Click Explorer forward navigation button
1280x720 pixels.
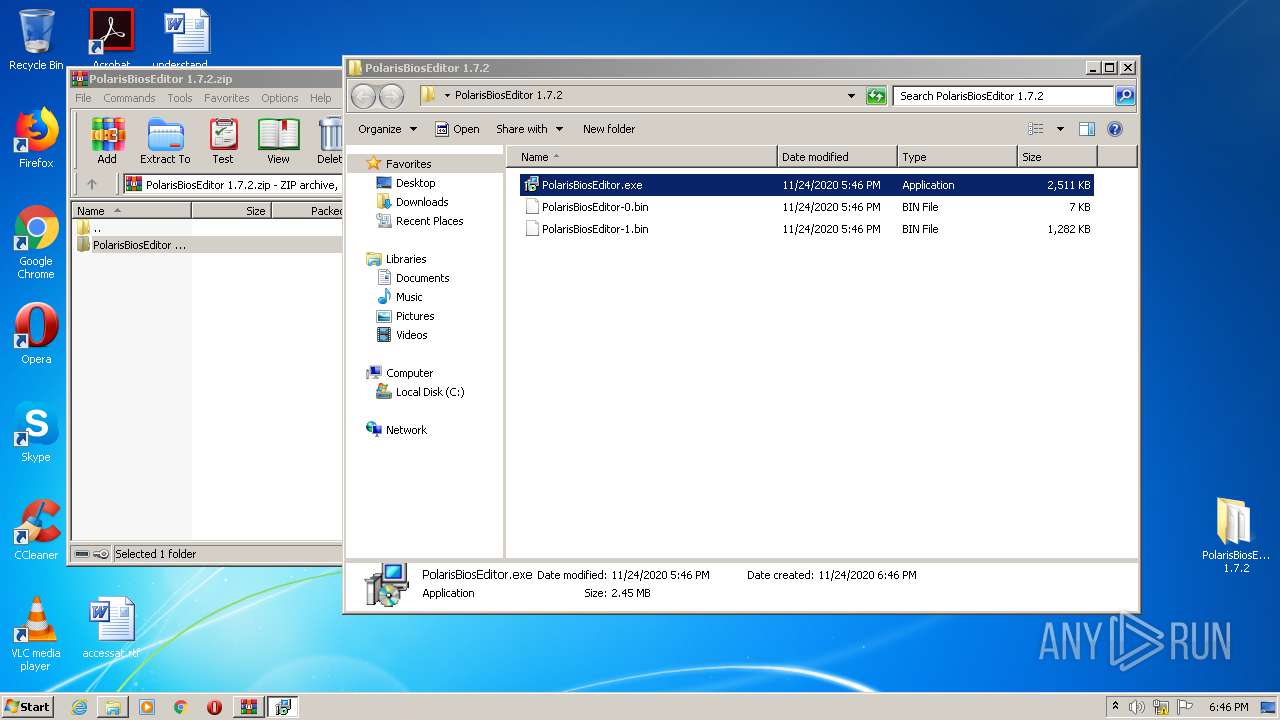391,96
